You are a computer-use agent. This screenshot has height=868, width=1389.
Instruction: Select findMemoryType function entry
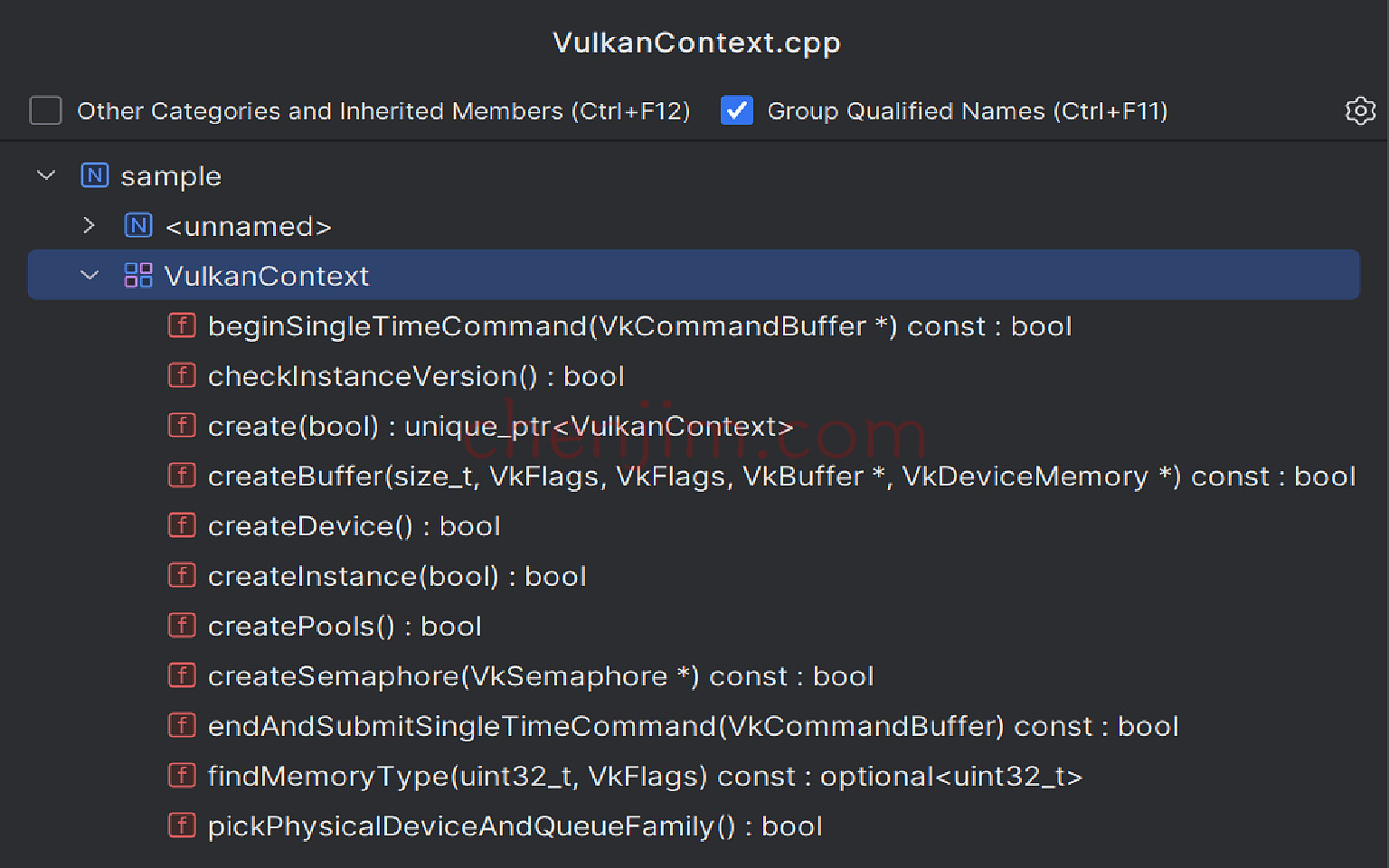[645, 776]
